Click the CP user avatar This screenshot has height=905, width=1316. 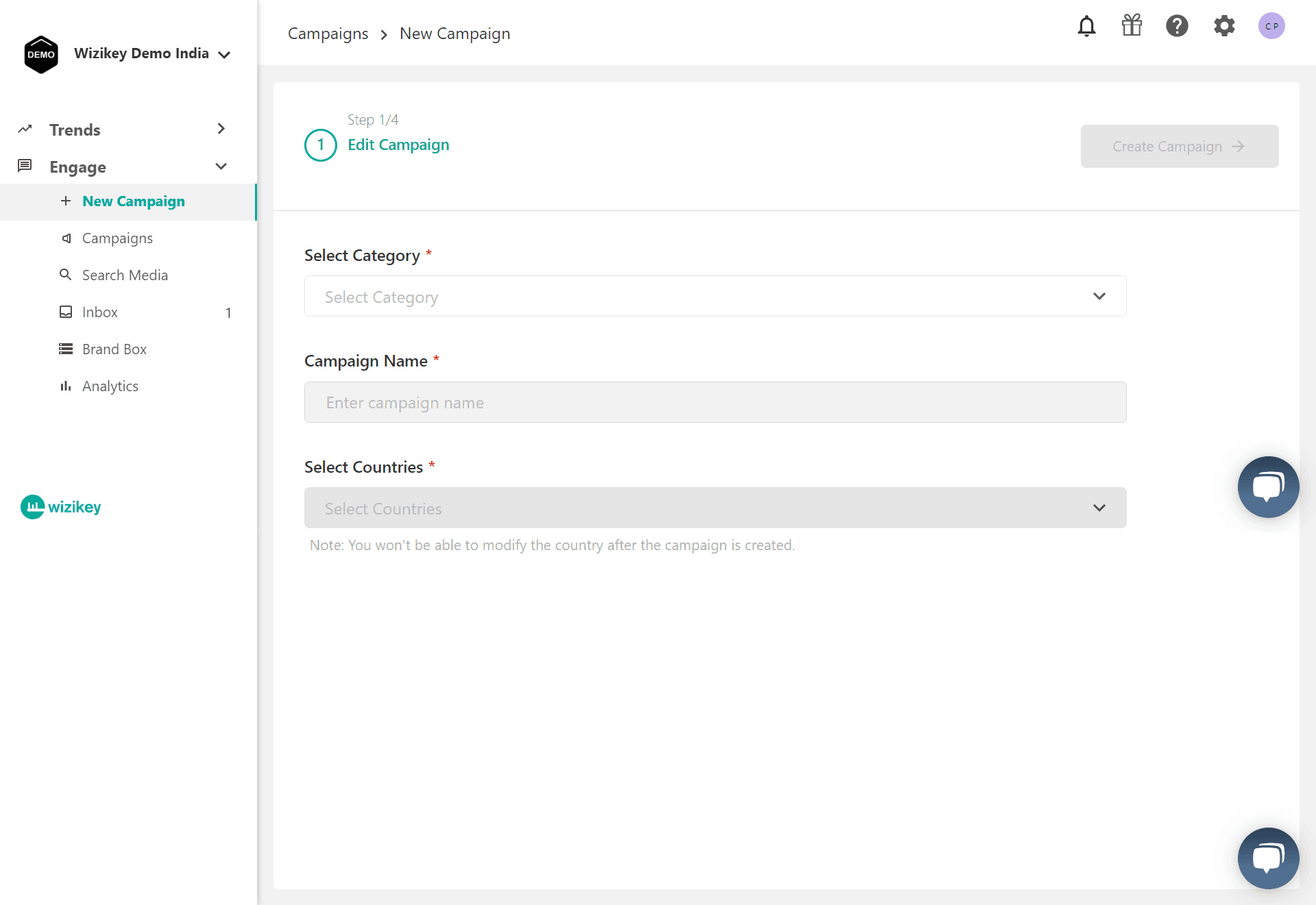[1271, 26]
